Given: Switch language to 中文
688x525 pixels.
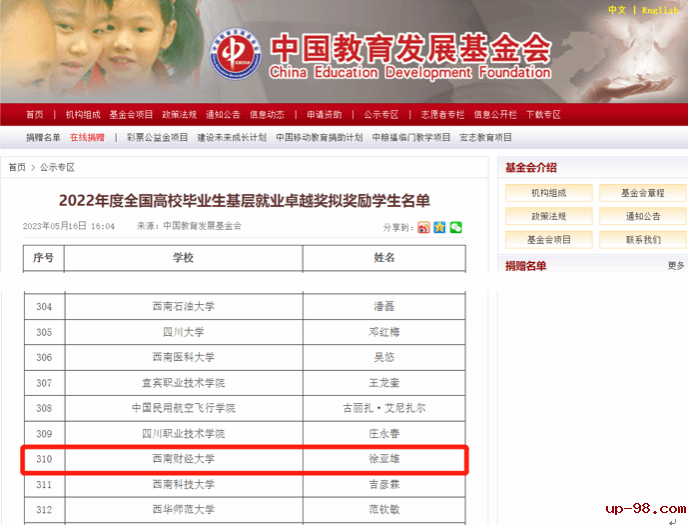Looking at the screenshot, I should coord(617,10).
